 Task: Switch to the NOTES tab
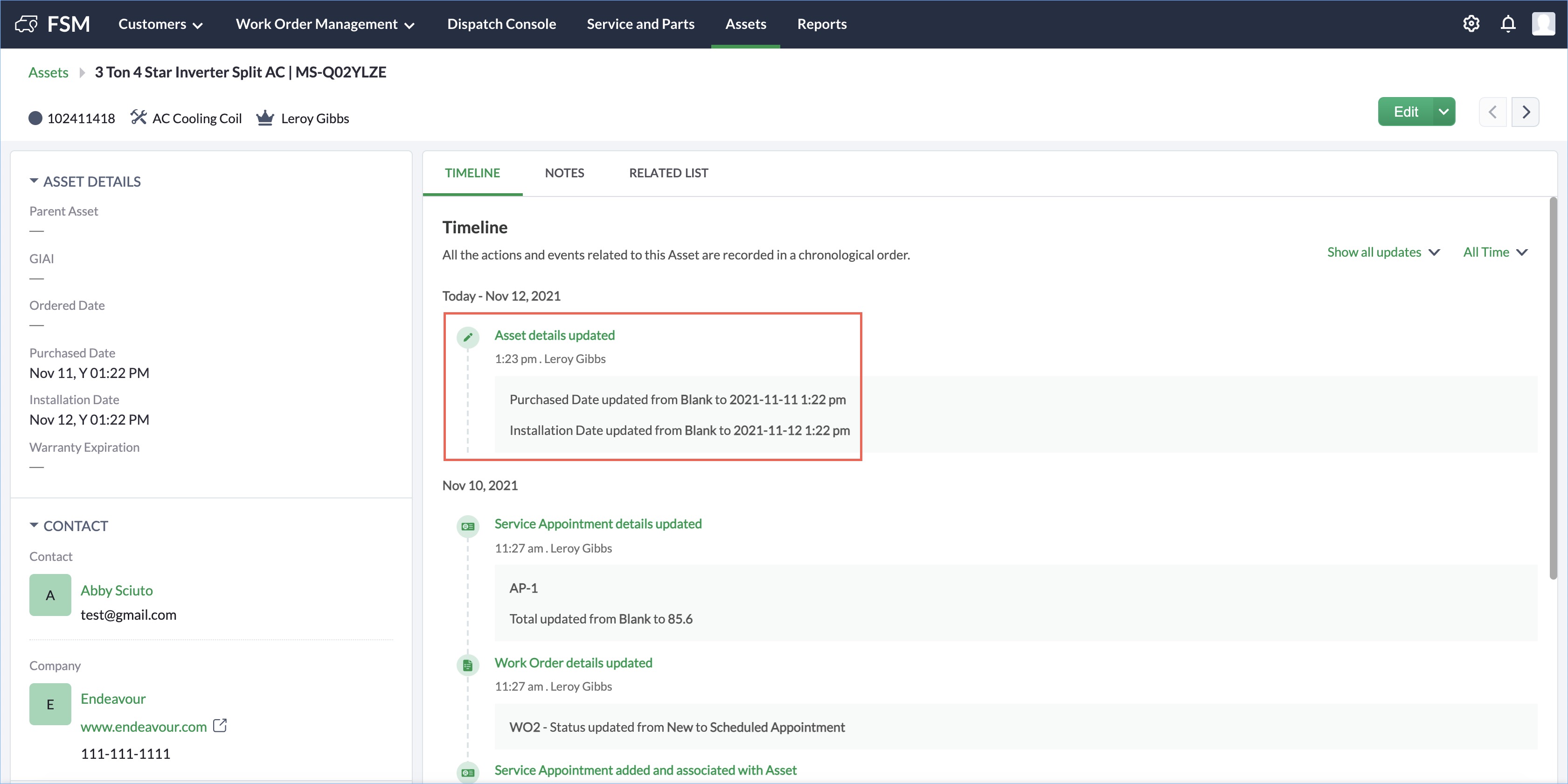coord(564,173)
